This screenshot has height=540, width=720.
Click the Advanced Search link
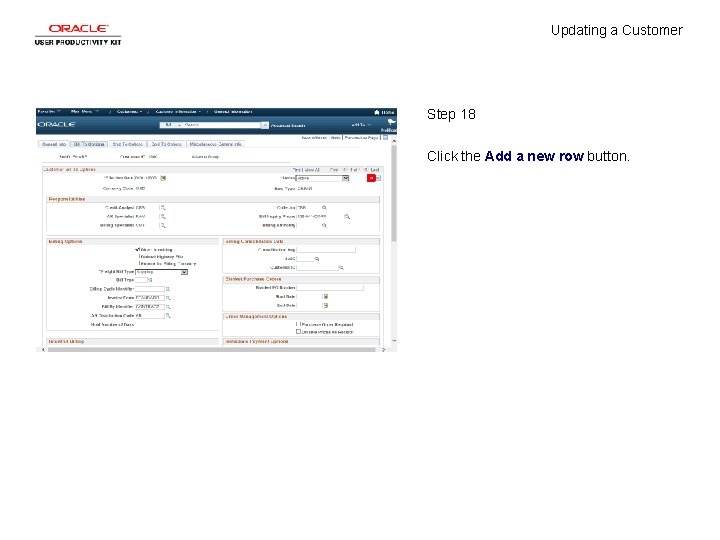click(x=288, y=125)
